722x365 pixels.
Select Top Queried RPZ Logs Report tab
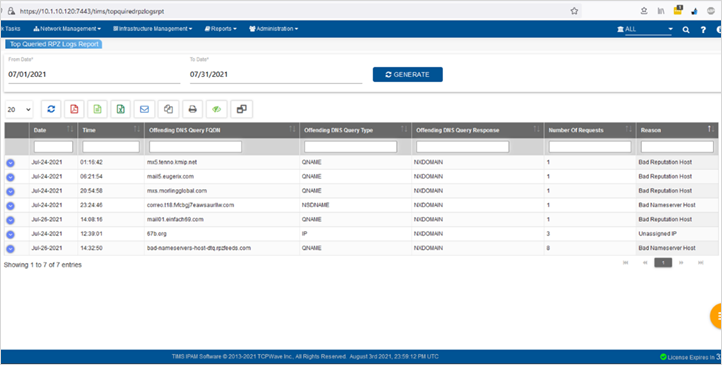[x=54, y=44]
